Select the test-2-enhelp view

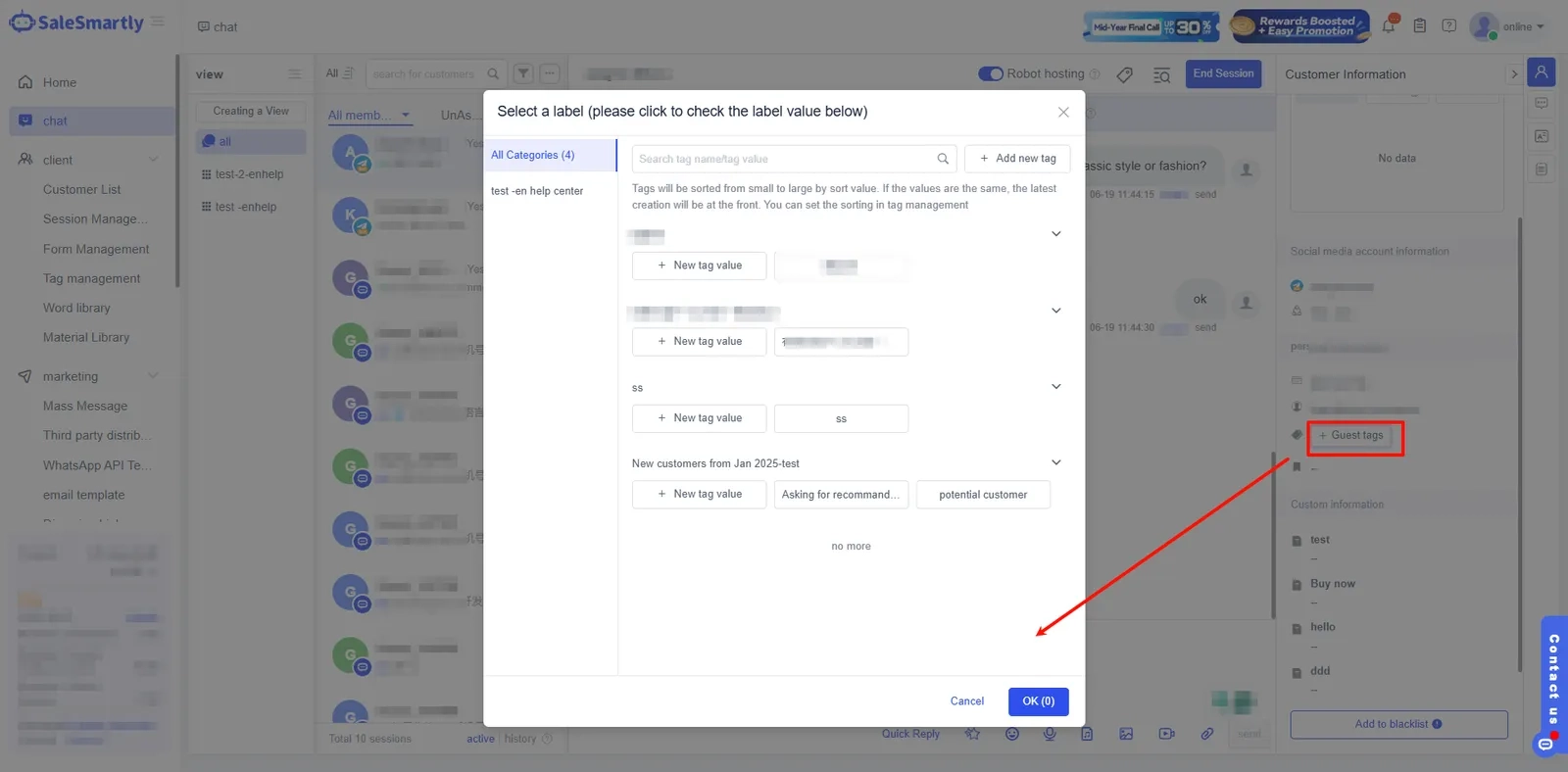click(249, 174)
